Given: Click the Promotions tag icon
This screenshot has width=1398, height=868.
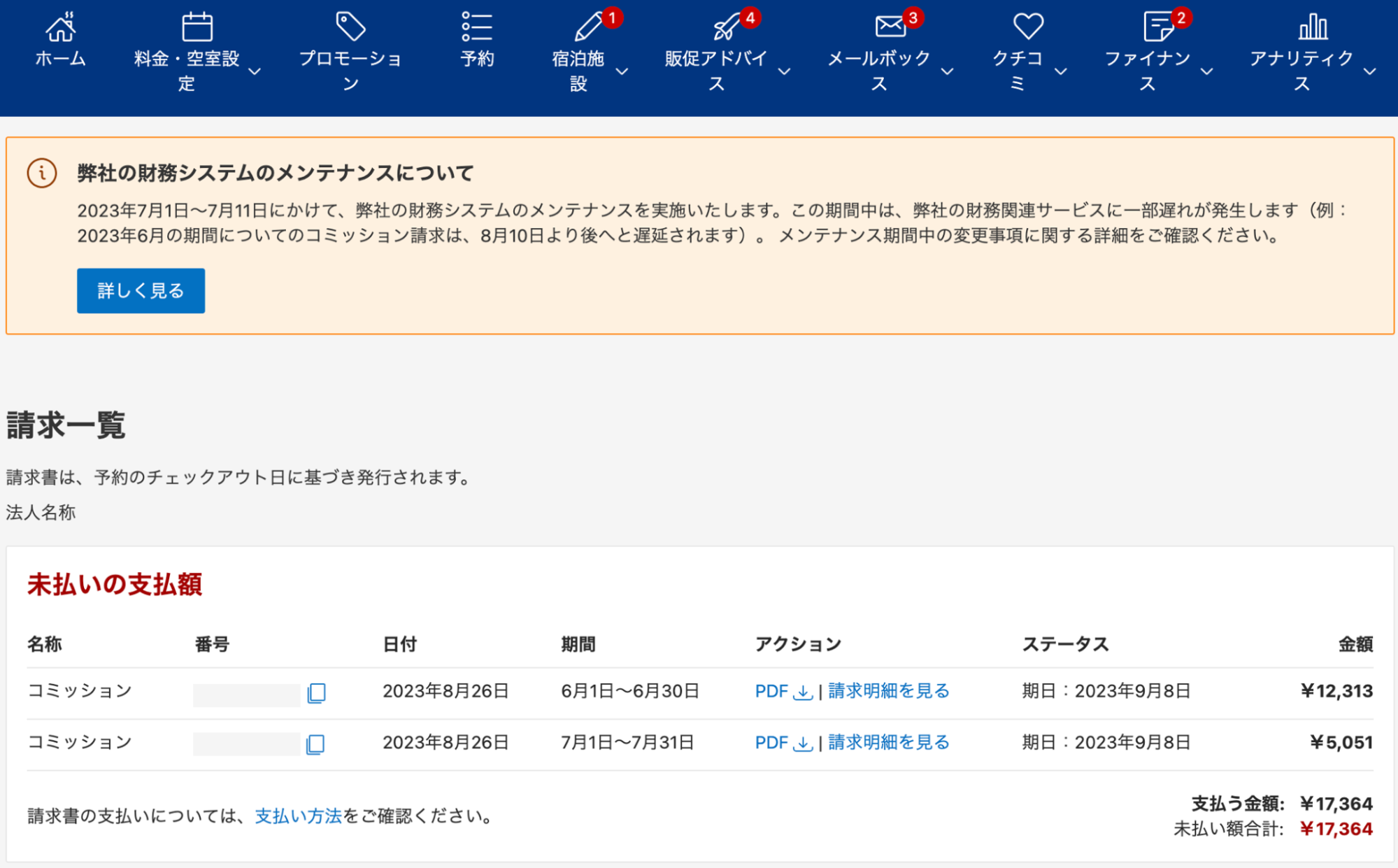Looking at the screenshot, I should pyautogui.click(x=350, y=27).
